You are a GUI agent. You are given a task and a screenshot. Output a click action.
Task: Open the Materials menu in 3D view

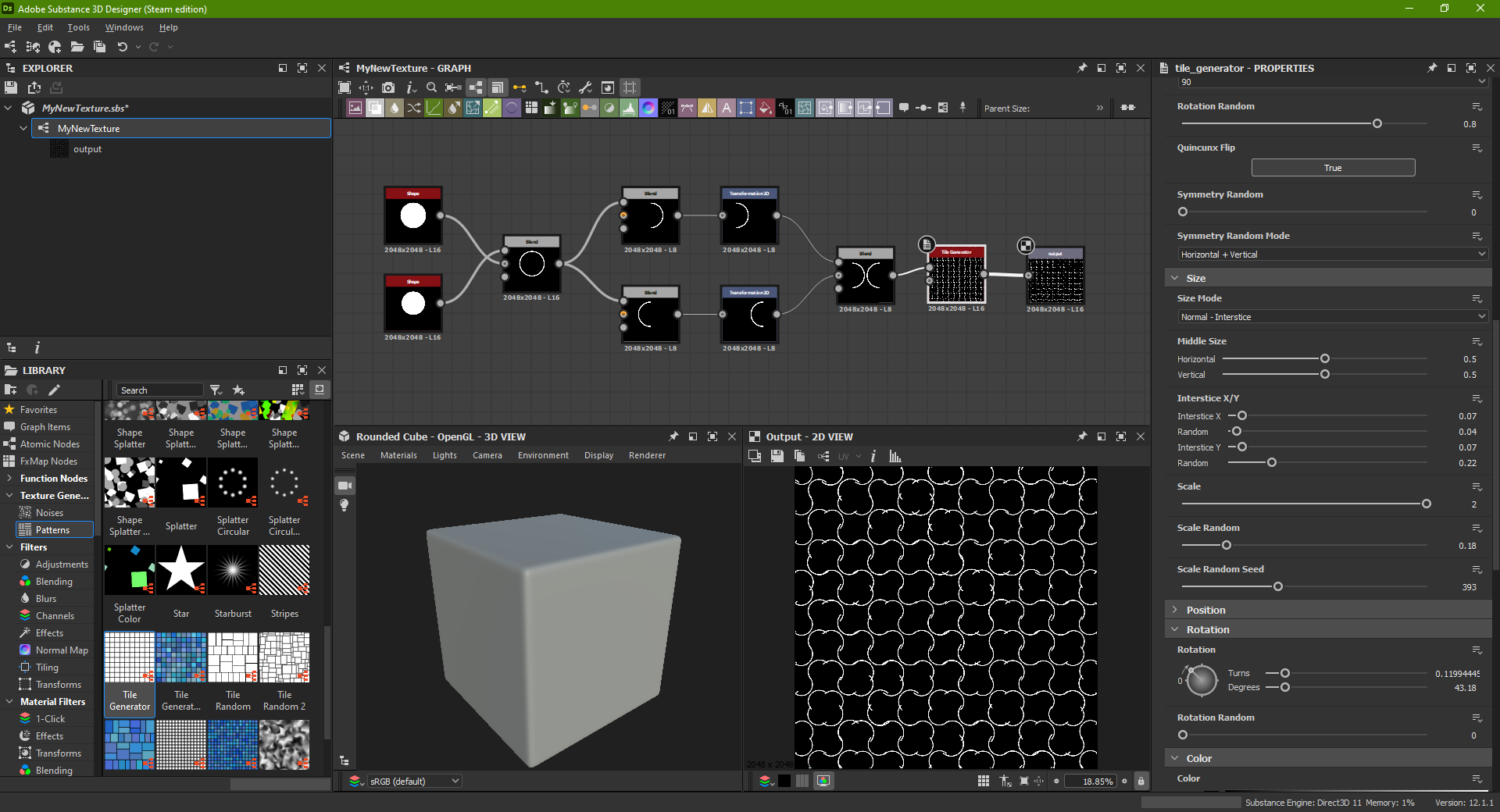[398, 455]
